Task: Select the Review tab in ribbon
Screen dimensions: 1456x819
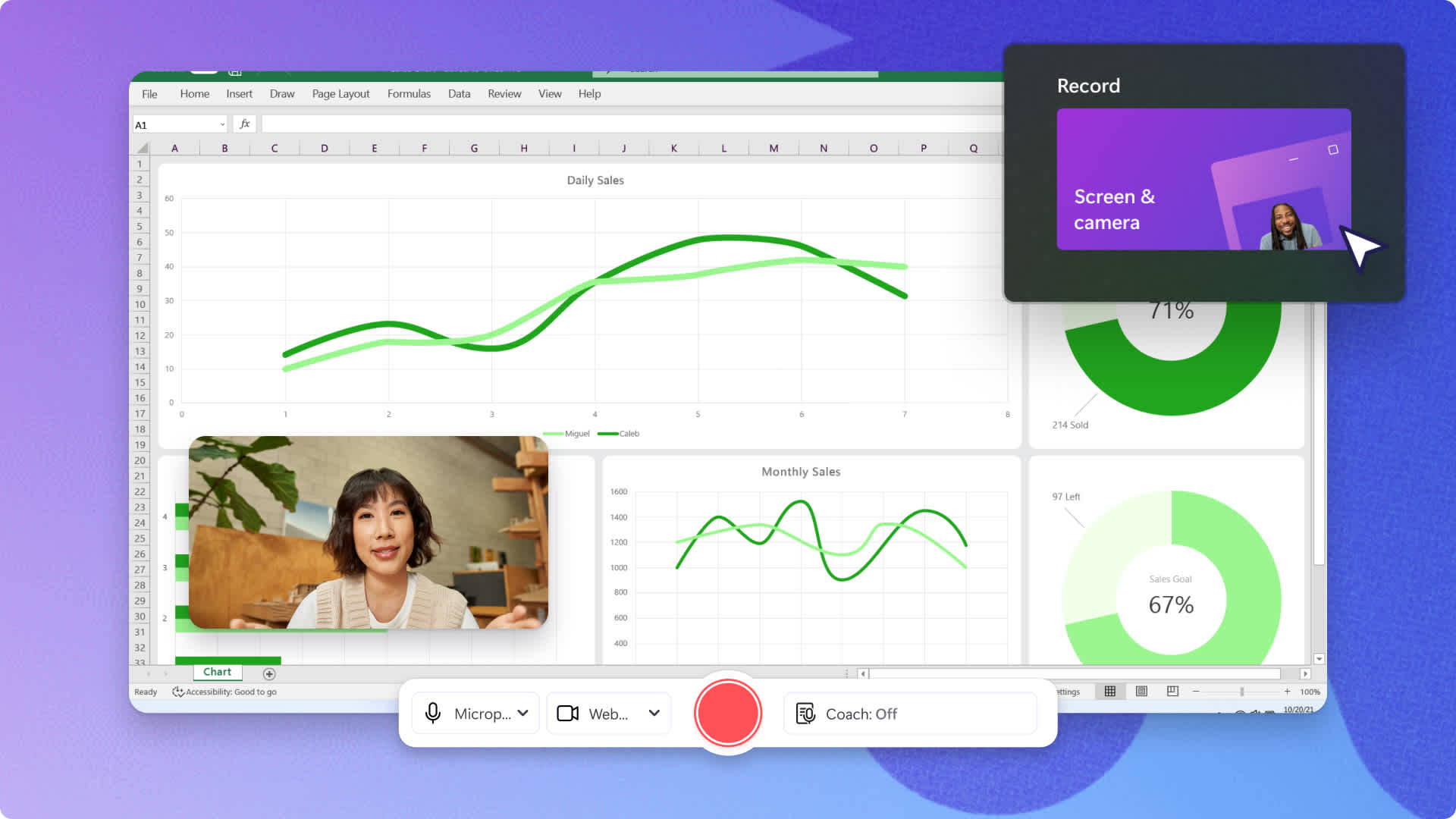Action: point(501,93)
